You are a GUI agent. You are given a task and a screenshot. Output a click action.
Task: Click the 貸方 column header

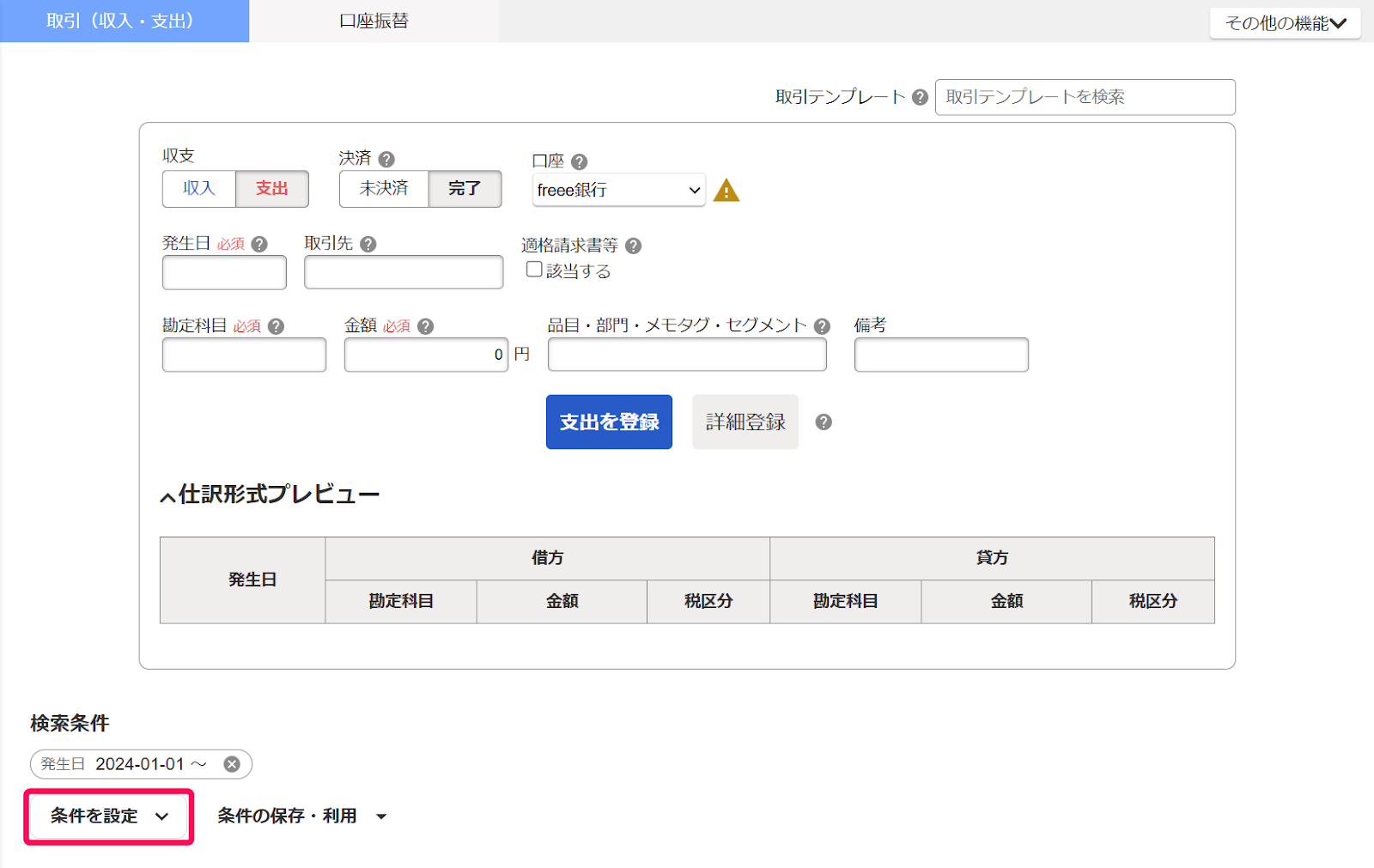point(992,558)
